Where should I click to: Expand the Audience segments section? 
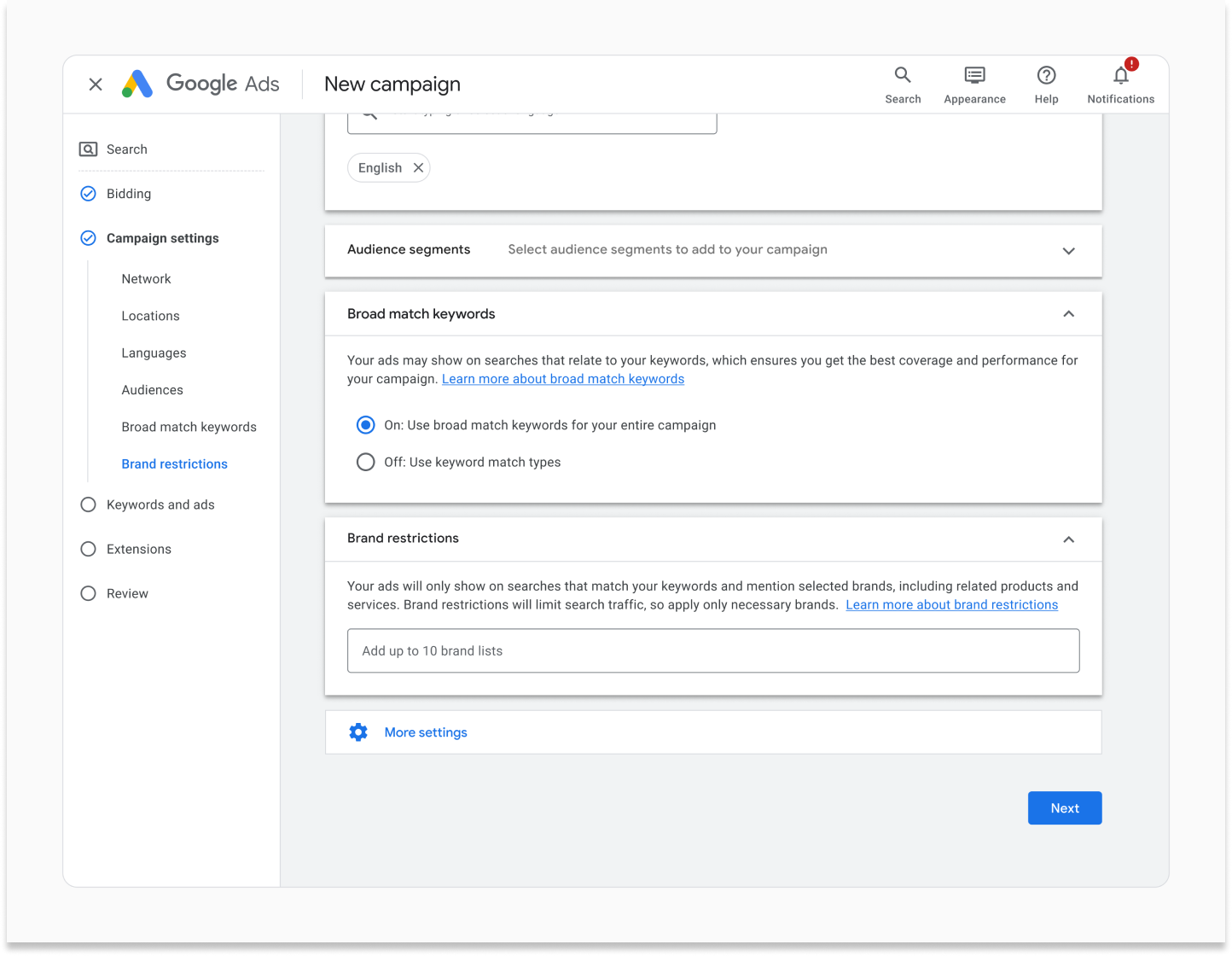point(1068,251)
